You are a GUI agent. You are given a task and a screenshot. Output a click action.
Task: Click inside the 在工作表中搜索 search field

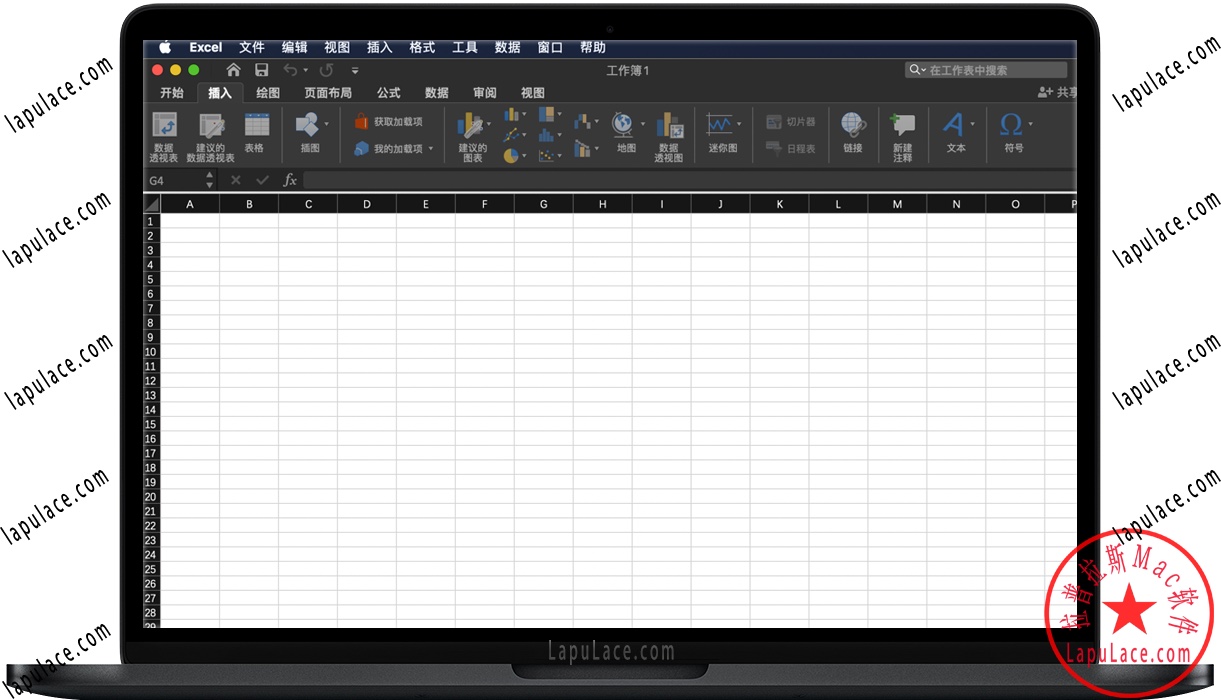tap(985, 69)
